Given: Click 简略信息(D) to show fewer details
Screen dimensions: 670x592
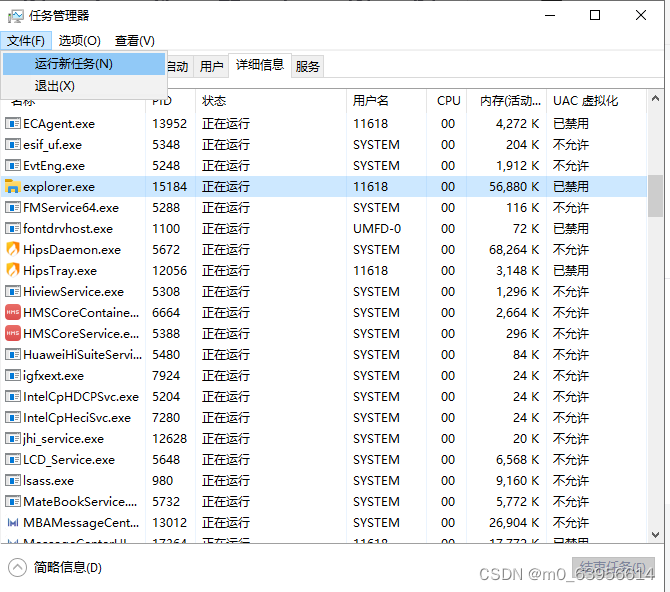Looking at the screenshot, I should point(68,568).
